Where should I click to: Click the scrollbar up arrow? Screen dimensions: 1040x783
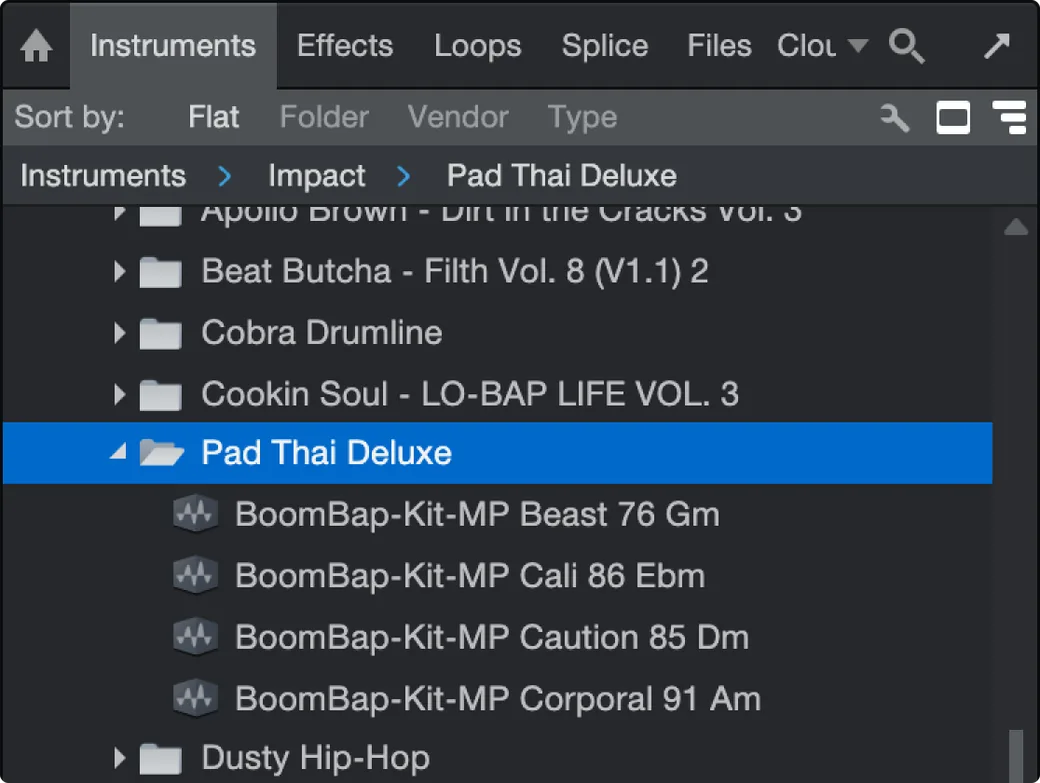pos(1015,227)
